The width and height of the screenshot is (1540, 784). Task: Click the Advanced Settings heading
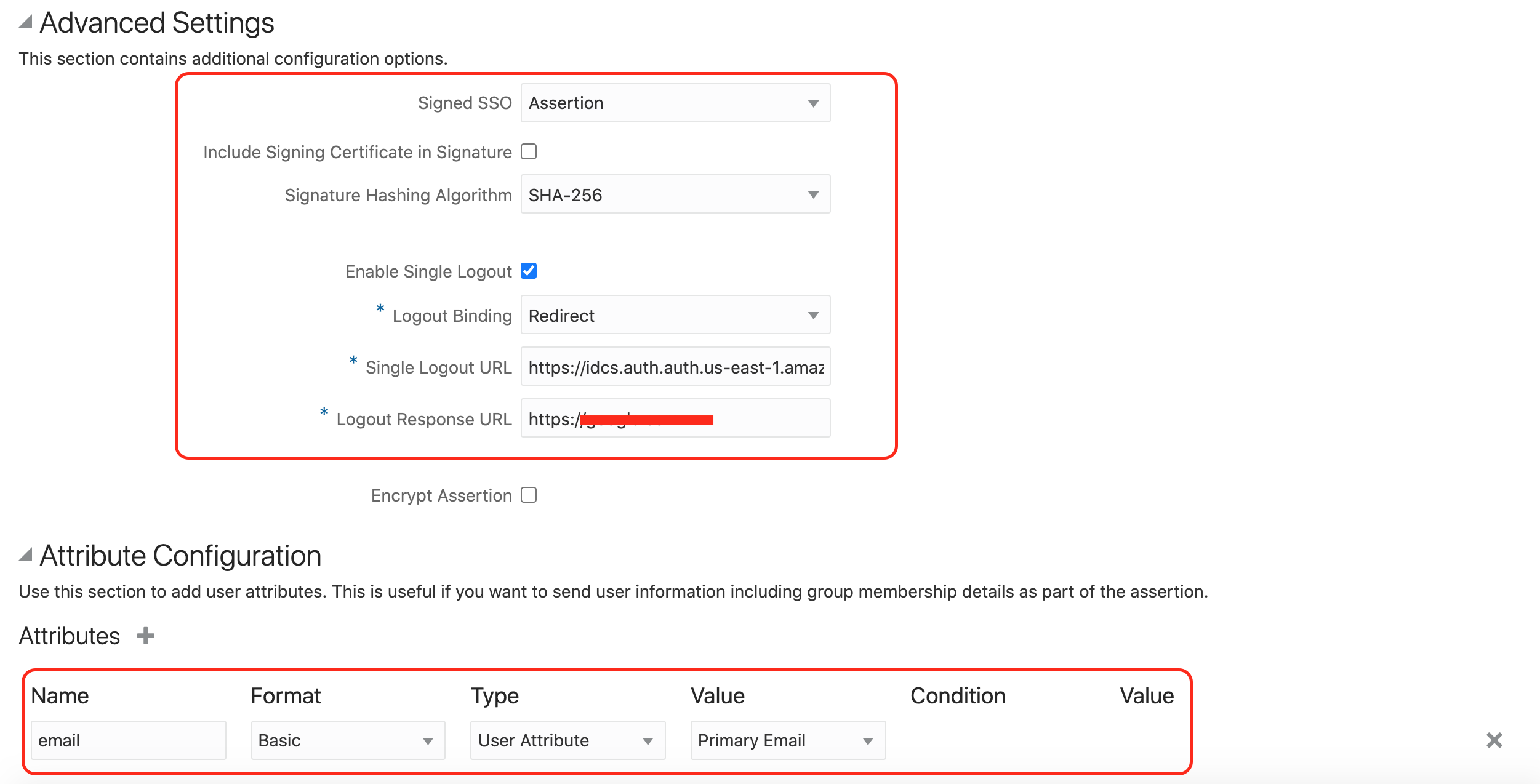click(157, 23)
